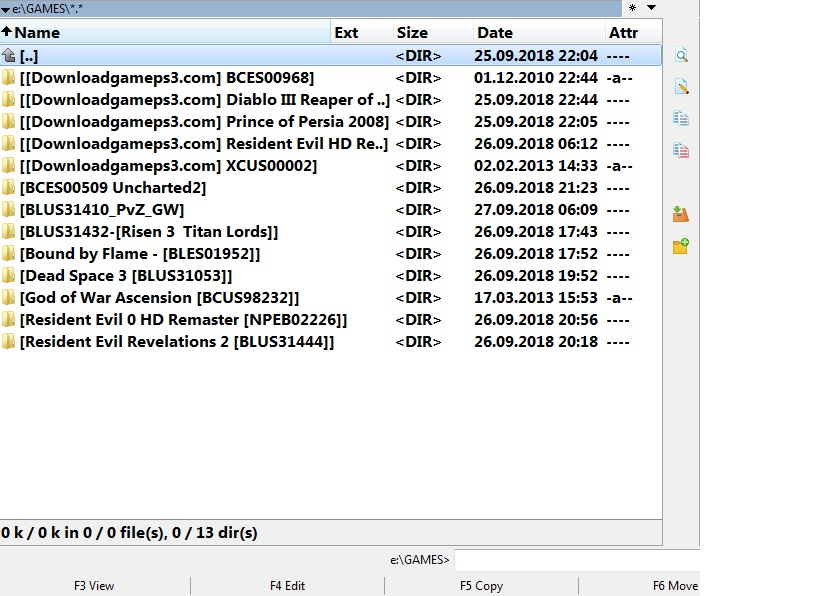
Task: Click the folder icon of Risen 3 Titan Lords
Action: pos(8,231)
